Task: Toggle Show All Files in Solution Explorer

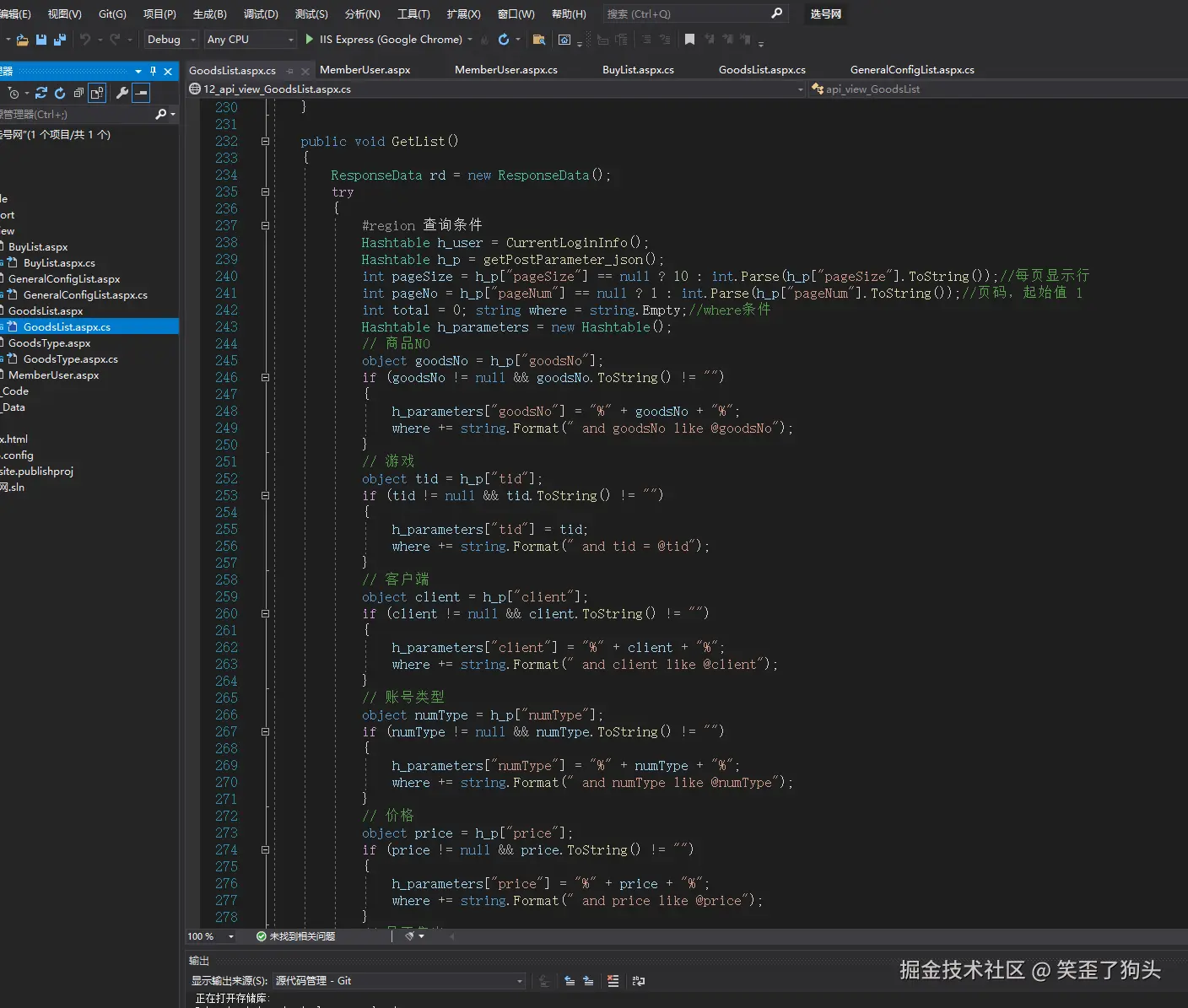Action: point(97,93)
